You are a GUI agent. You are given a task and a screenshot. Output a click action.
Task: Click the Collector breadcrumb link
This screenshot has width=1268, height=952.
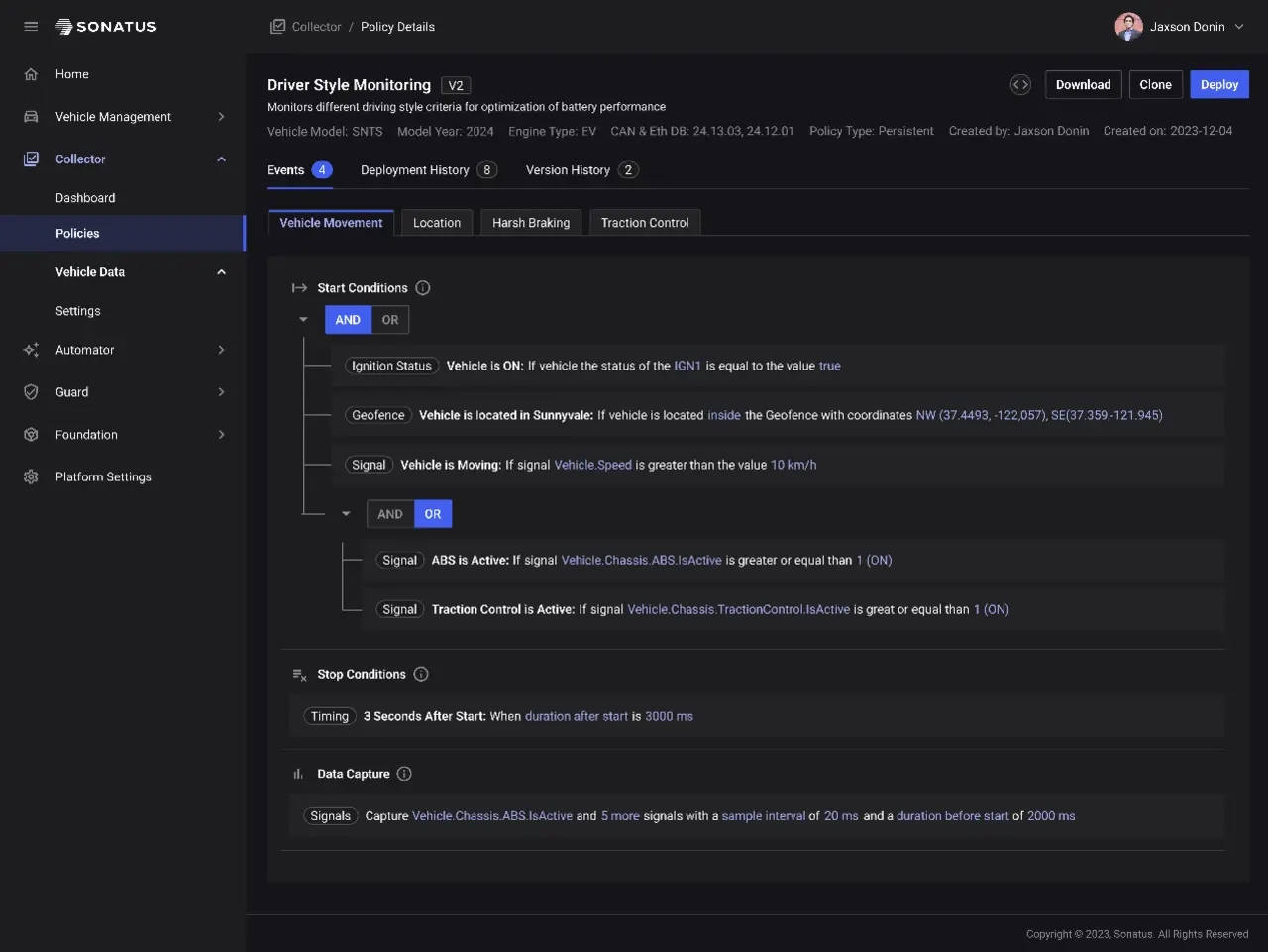pyautogui.click(x=316, y=27)
